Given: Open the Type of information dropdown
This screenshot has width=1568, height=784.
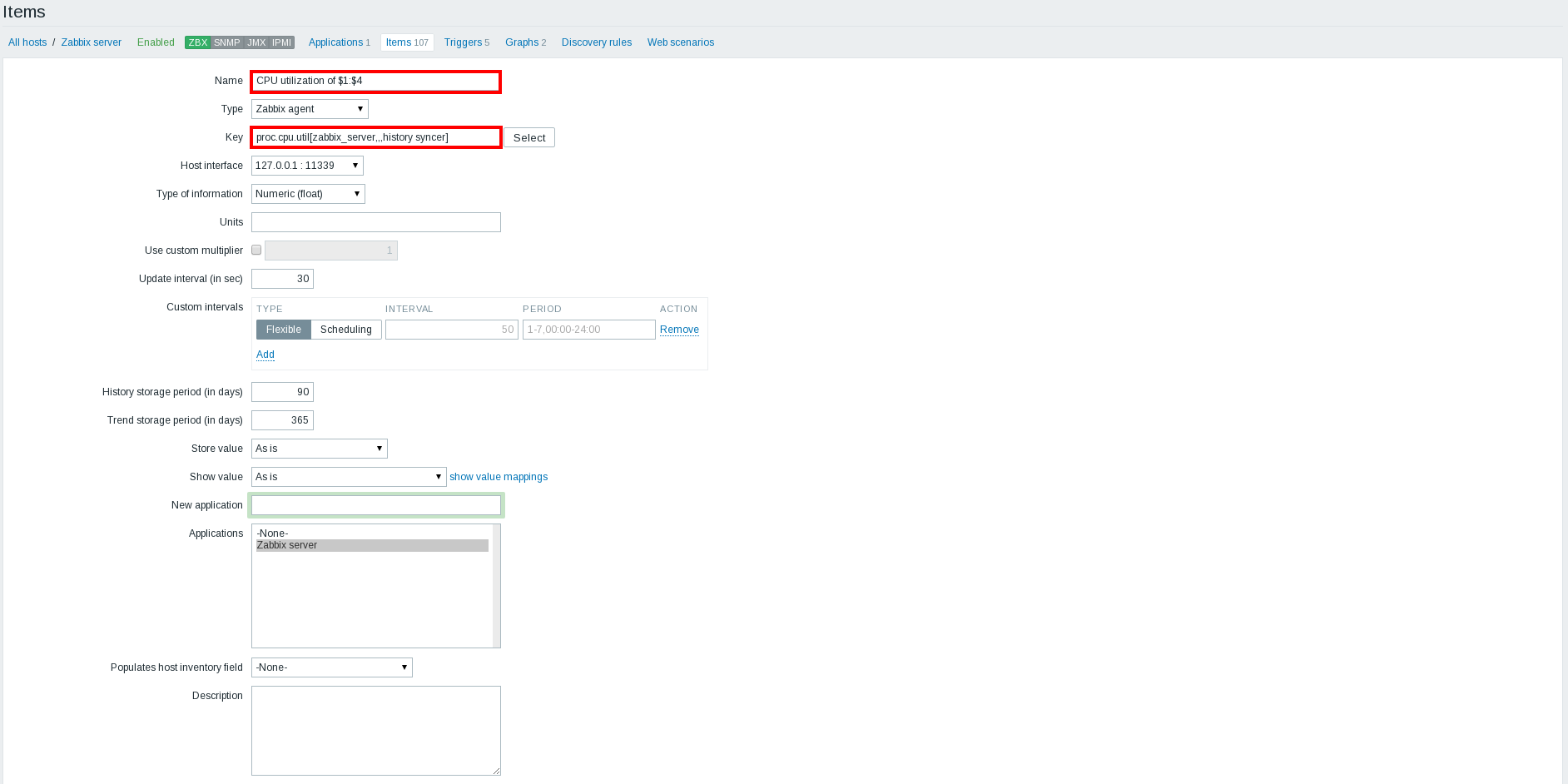Looking at the screenshot, I should [307, 193].
